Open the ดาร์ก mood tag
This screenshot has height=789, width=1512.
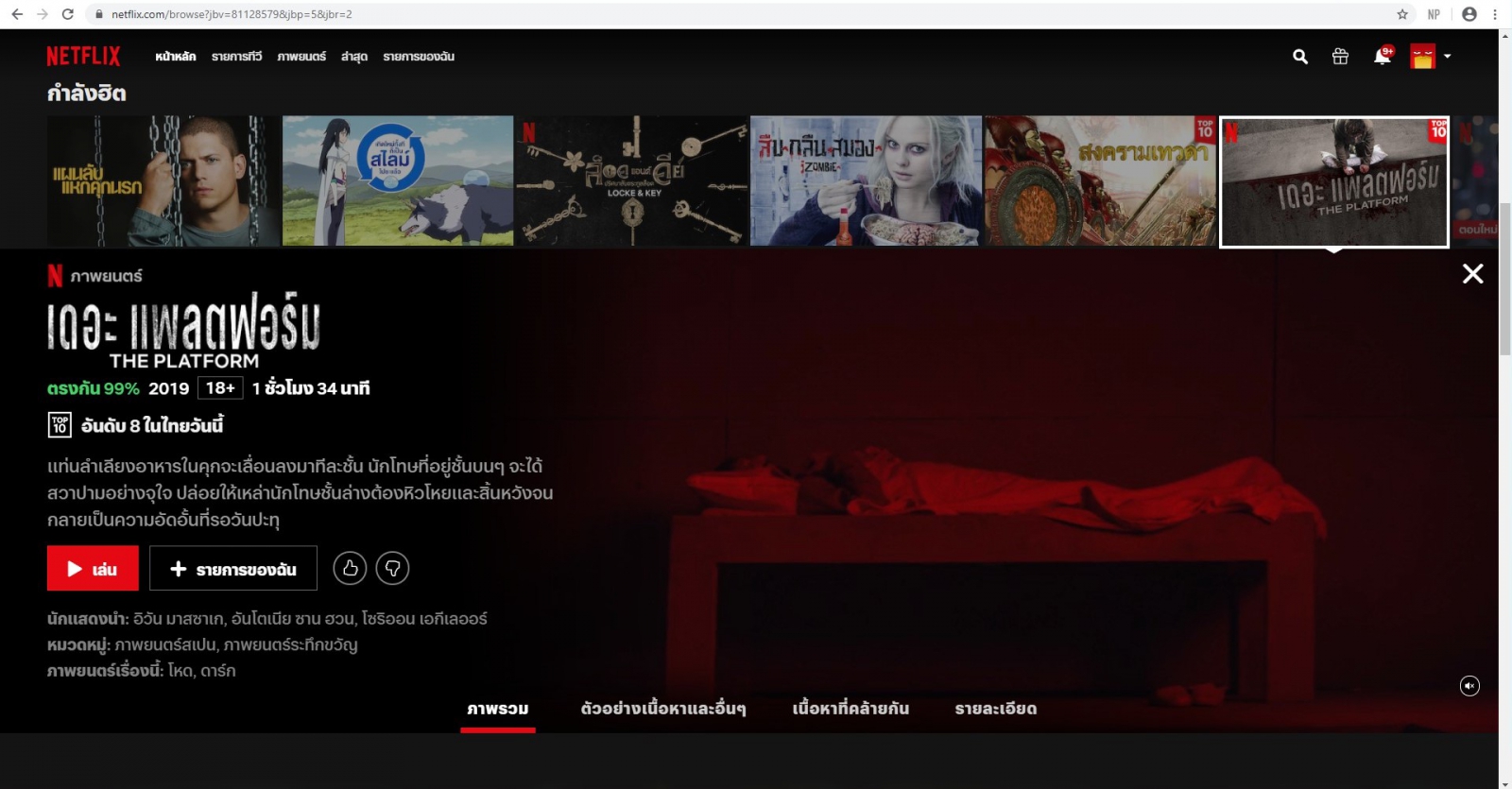pos(217,671)
